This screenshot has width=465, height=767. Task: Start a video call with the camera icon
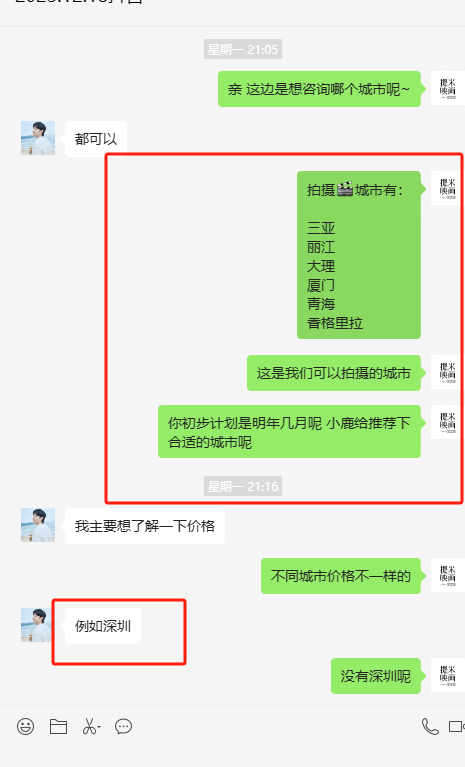point(457,726)
